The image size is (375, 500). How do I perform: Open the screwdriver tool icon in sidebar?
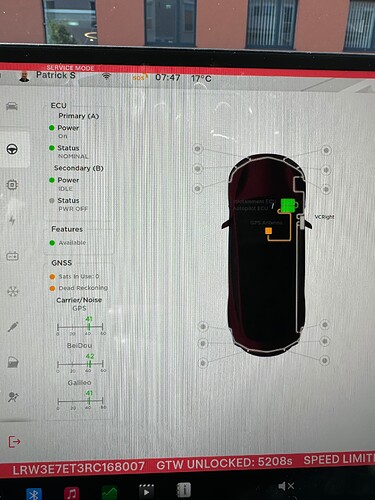[13, 327]
